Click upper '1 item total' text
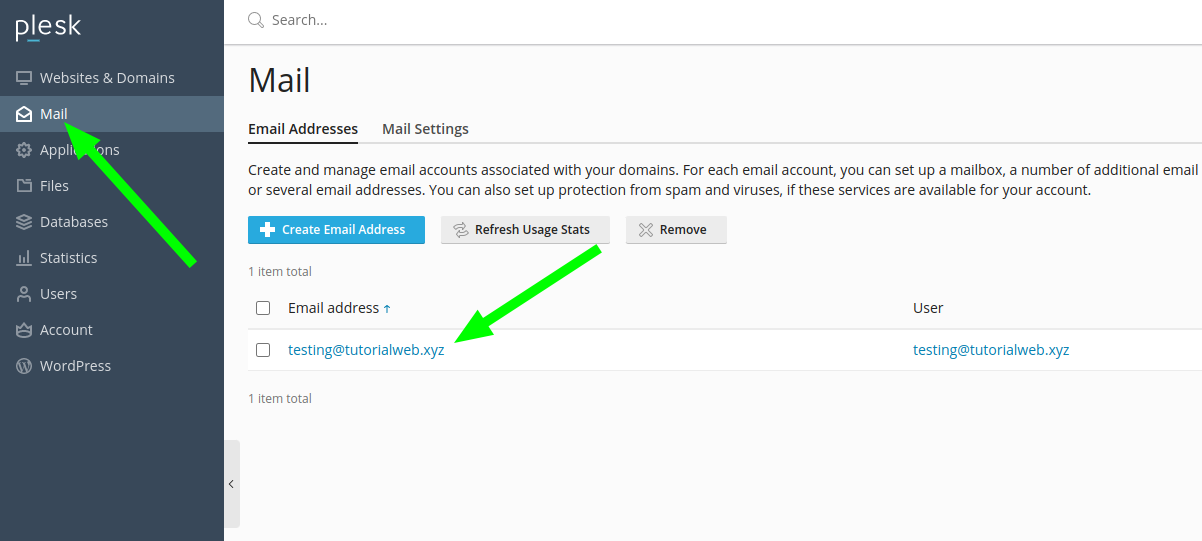Screen dimensions: 1202x541 280,272
